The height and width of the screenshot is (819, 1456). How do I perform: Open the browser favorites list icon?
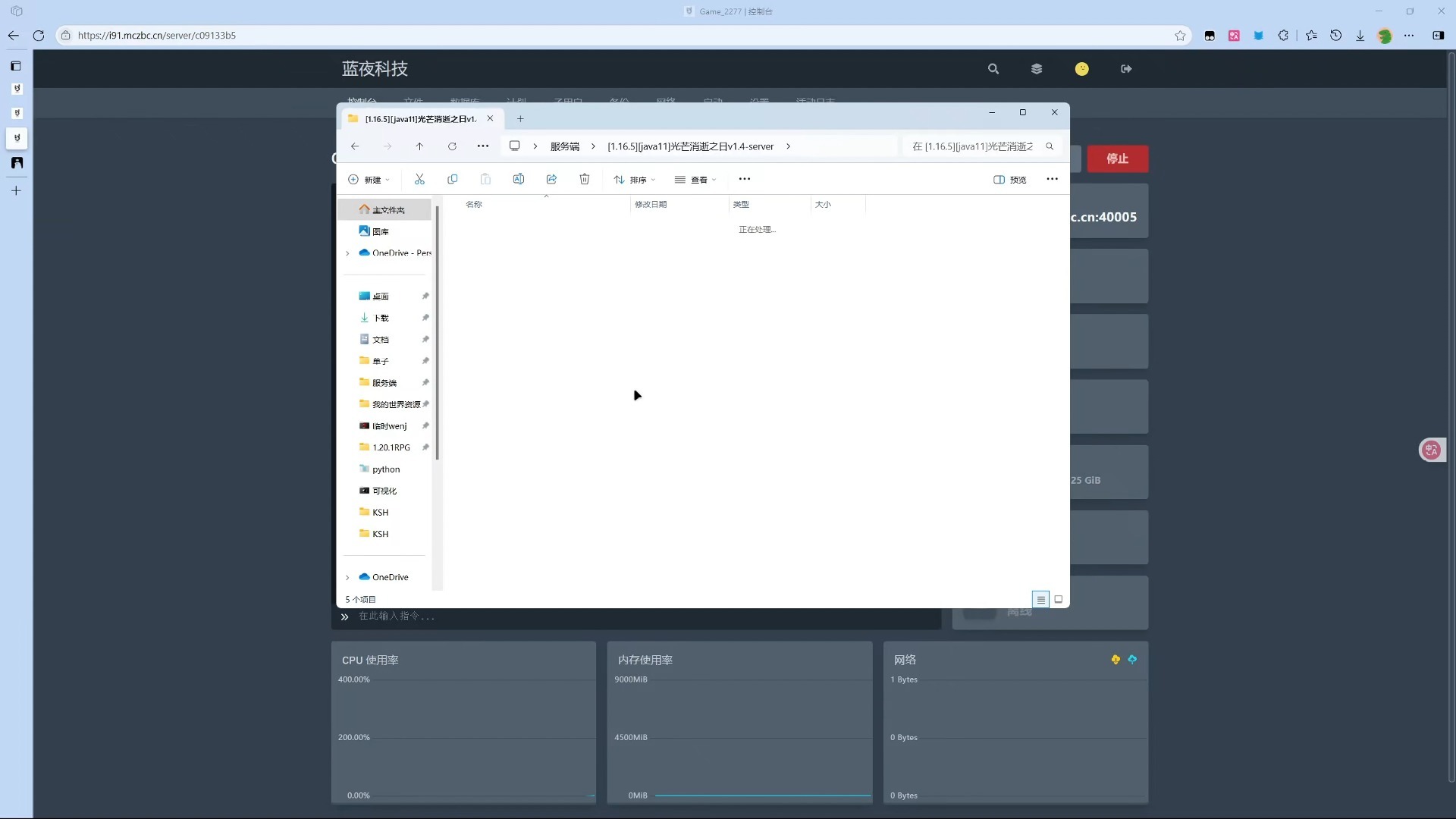coord(1311,36)
